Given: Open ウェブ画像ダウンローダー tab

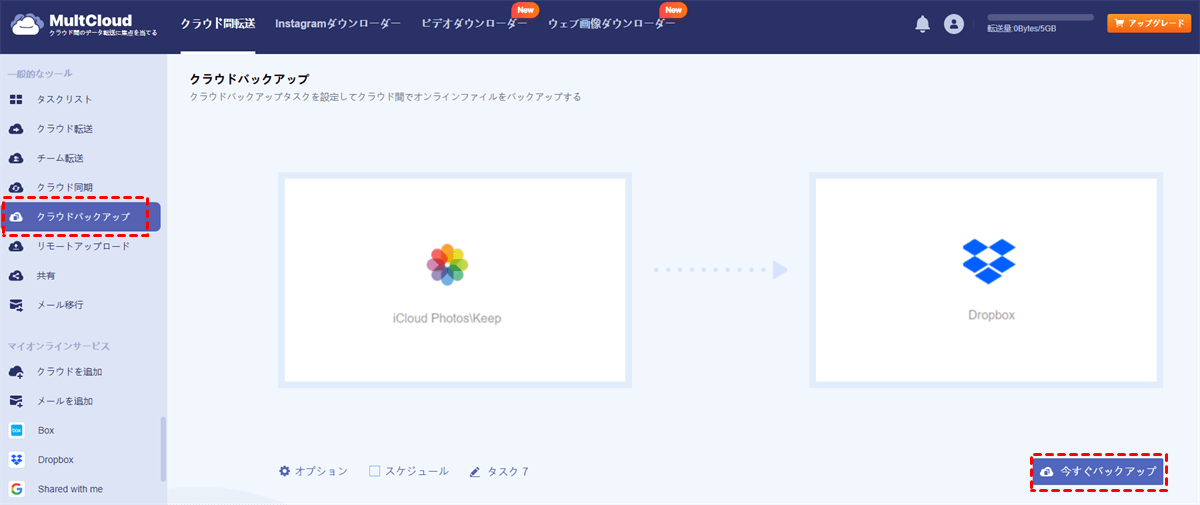Looking at the screenshot, I should pyautogui.click(x=612, y=23).
